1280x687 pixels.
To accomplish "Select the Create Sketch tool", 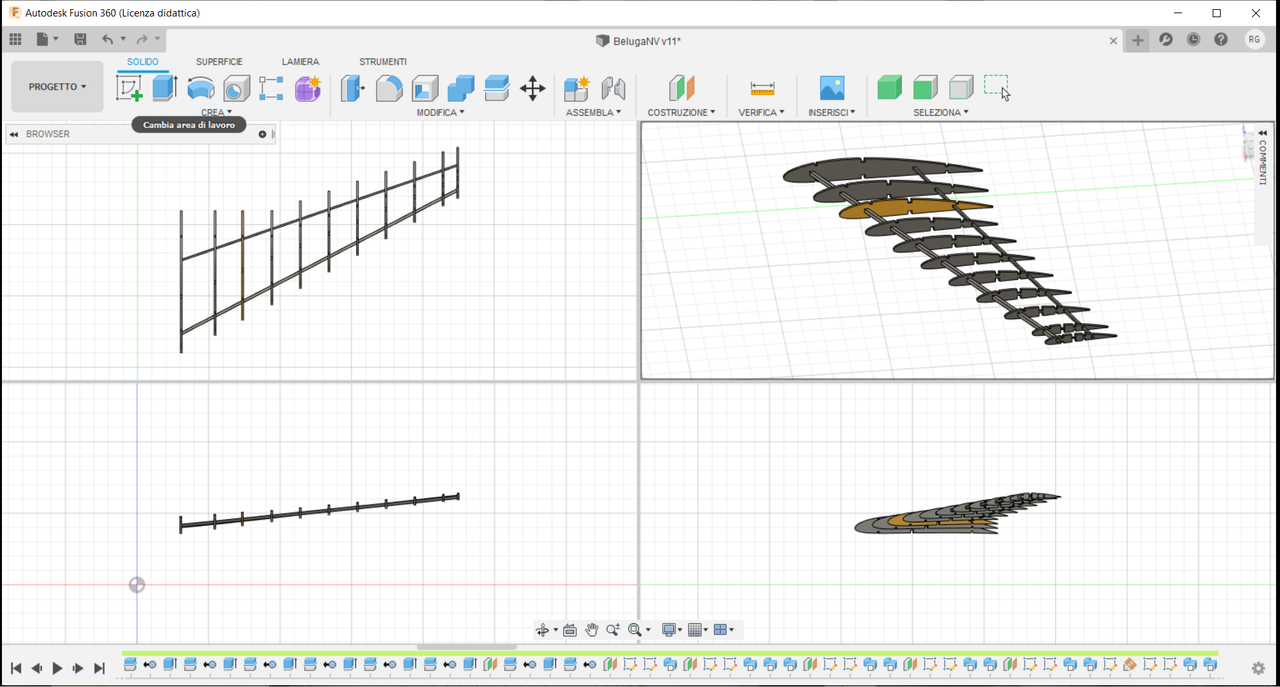I will pyautogui.click(x=129, y=88).
